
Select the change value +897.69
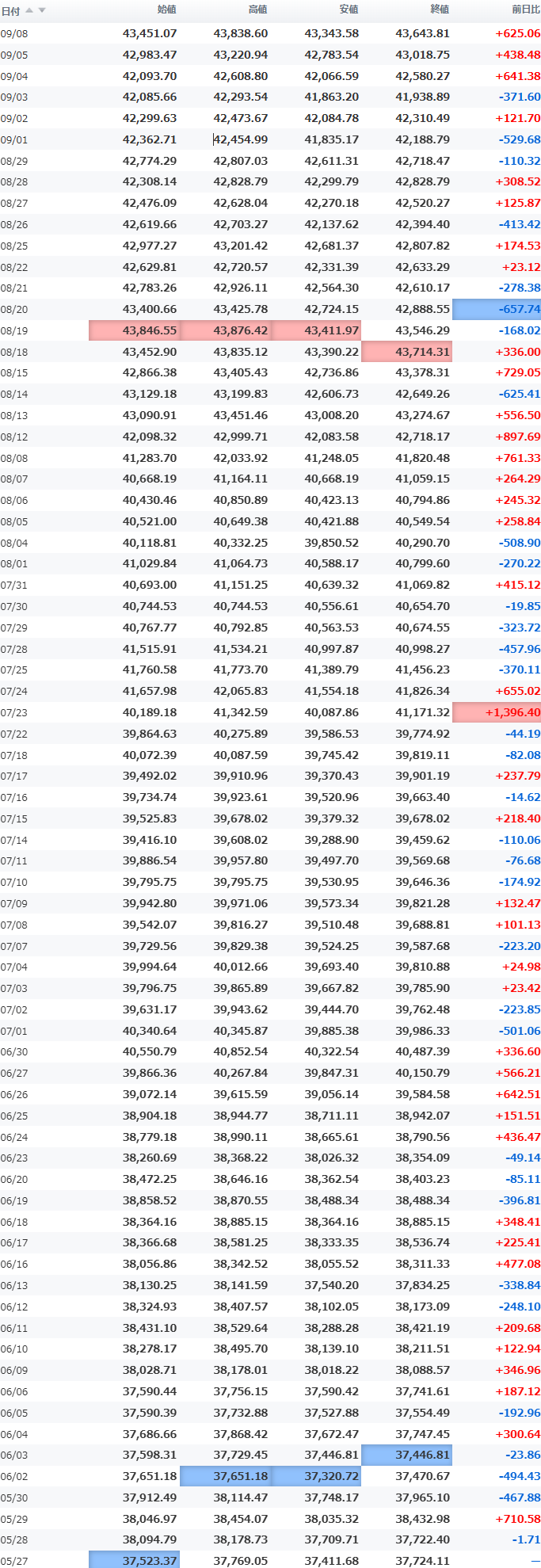(517, 437)
